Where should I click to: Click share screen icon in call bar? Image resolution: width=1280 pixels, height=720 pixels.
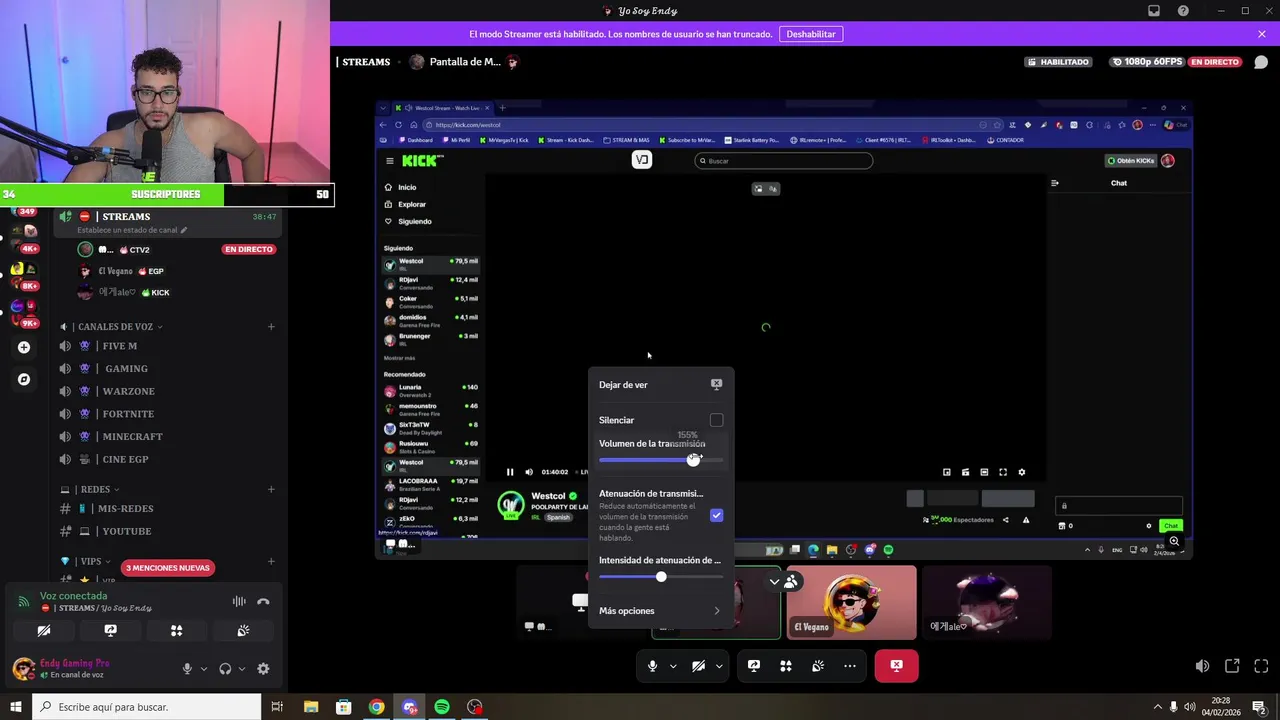pyautogui.click(x=754, y=666)
